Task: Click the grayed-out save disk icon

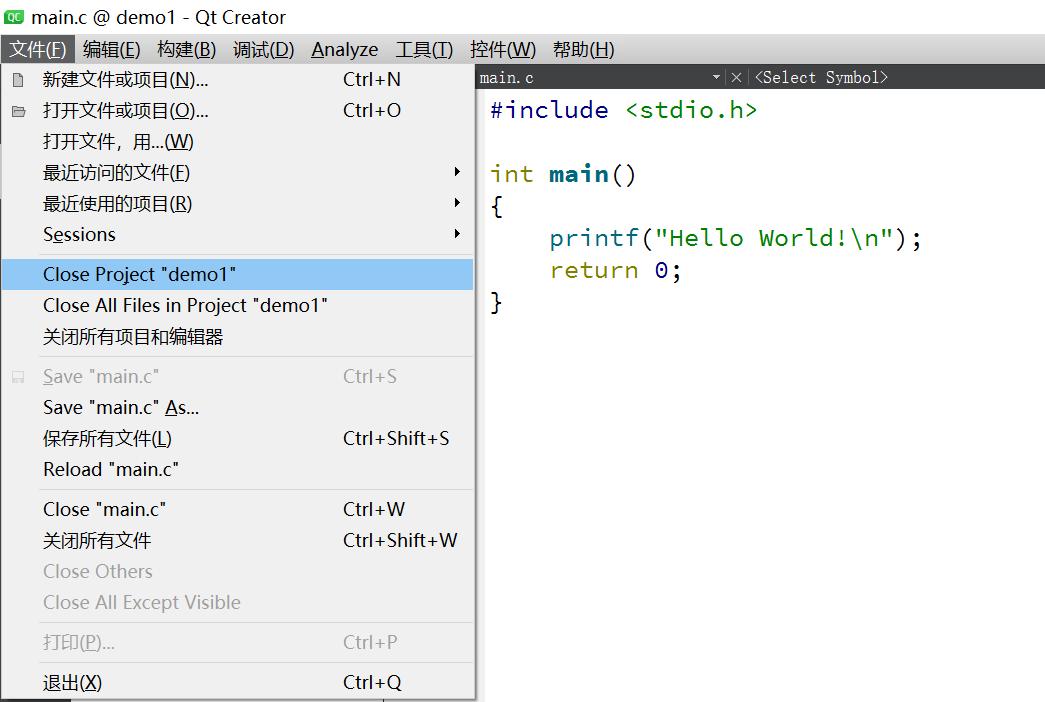Action: pos(18,377)
